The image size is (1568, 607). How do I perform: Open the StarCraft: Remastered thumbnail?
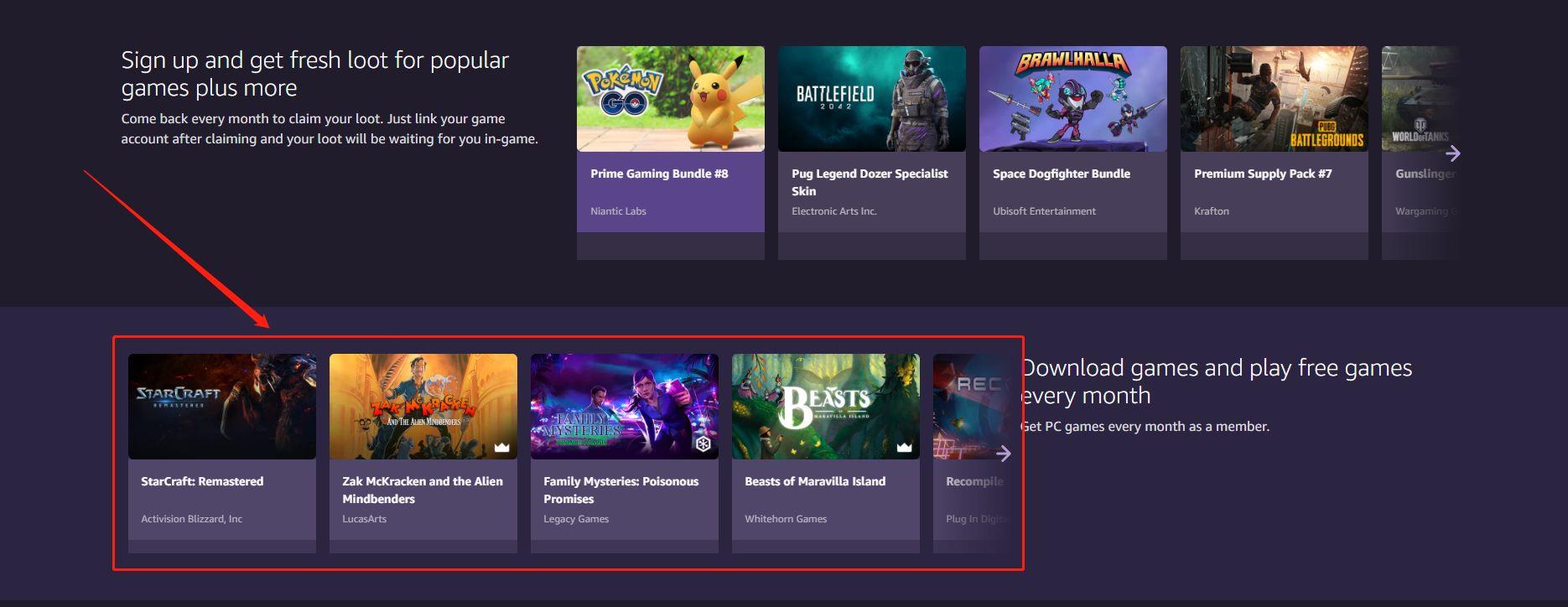click(222, 407)
